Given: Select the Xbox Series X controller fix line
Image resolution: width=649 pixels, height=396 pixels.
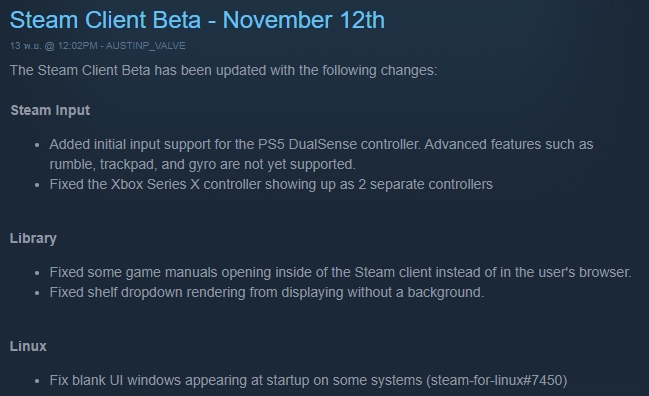Looking at the screenshot, I should click(x=271, y=184).
